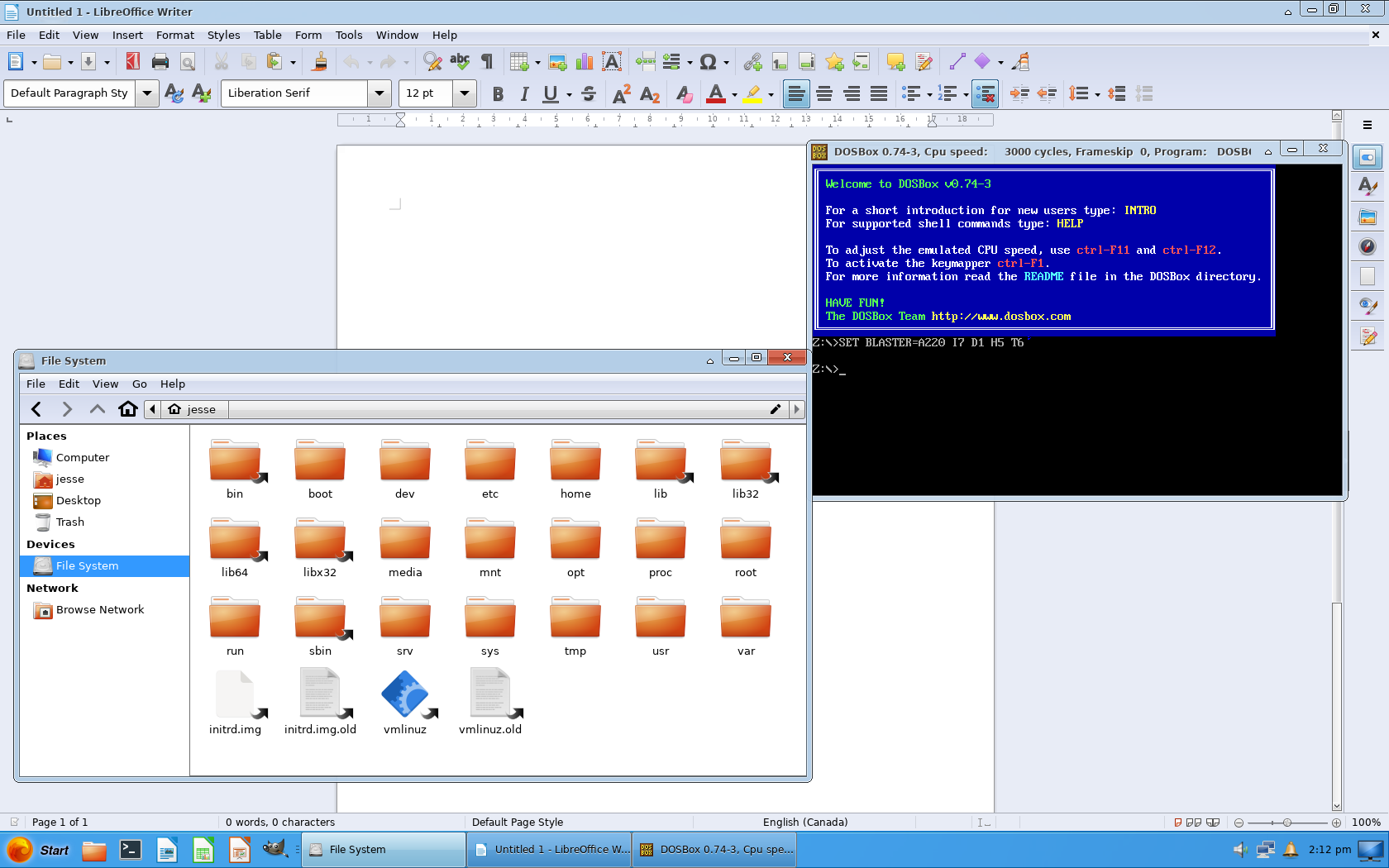Click the jesse path button in location bar
Viewport: 1389px width, 868px height.
pos(194,409)
